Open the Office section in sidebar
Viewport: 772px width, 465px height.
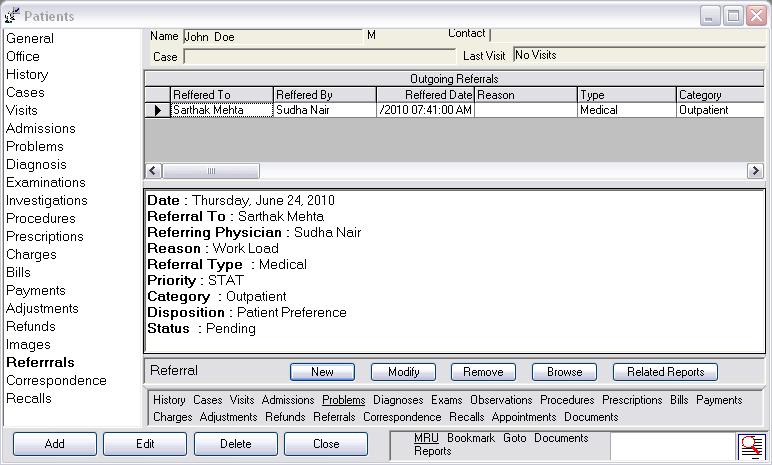(23, 56)
